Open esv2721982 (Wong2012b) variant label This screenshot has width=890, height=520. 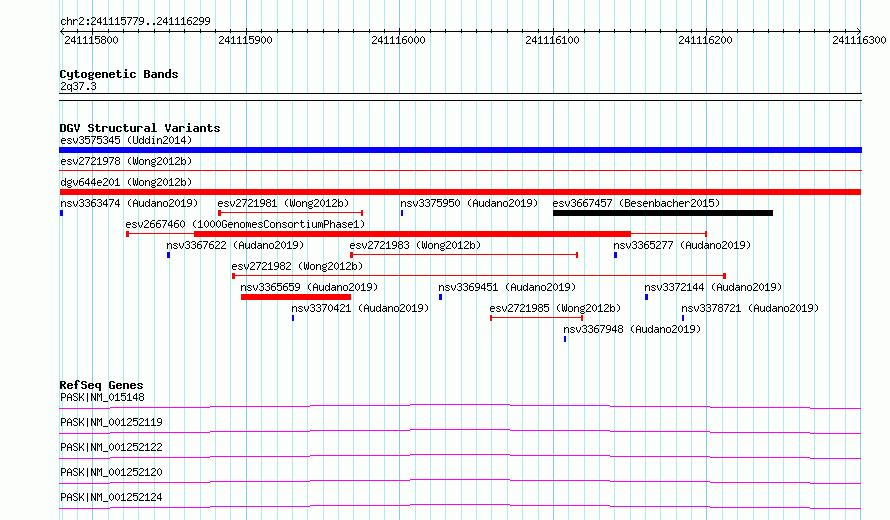pyautogui.click(x=297, y=266)
